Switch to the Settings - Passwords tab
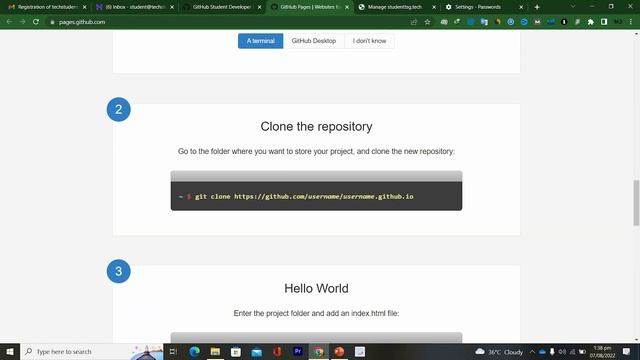Viewport: 640px width, 360px height. point(483,7)
